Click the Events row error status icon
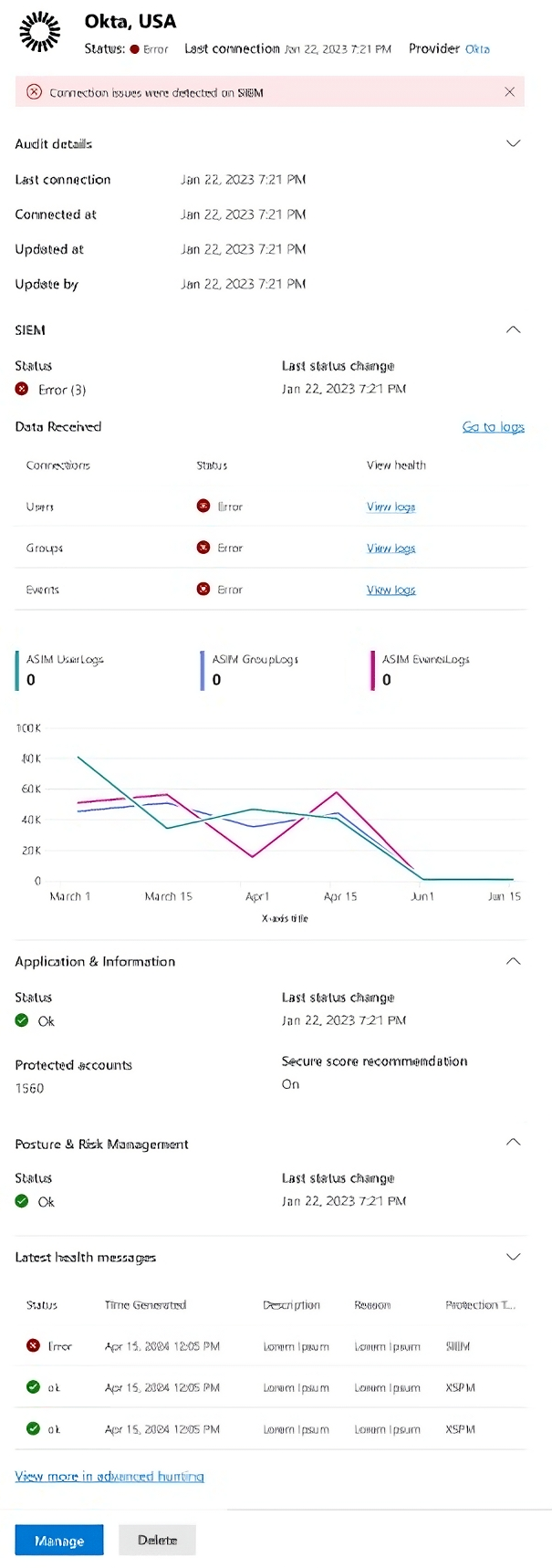This screenshot has width=552, height=1568. 203,590
